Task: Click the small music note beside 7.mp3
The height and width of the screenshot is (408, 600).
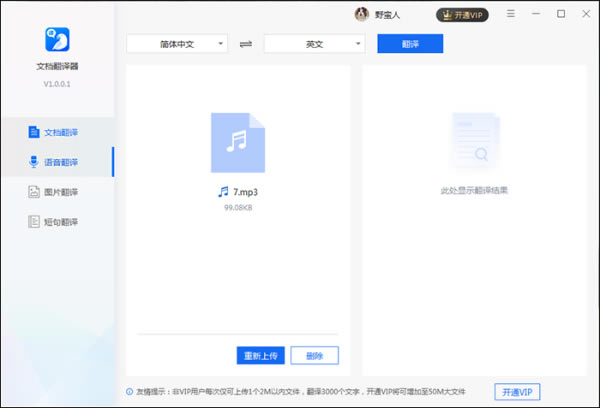Action: pos(223,191)
